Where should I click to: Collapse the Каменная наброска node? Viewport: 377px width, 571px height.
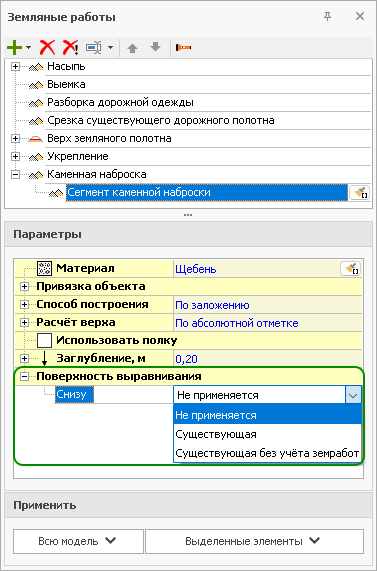[15, 174]
